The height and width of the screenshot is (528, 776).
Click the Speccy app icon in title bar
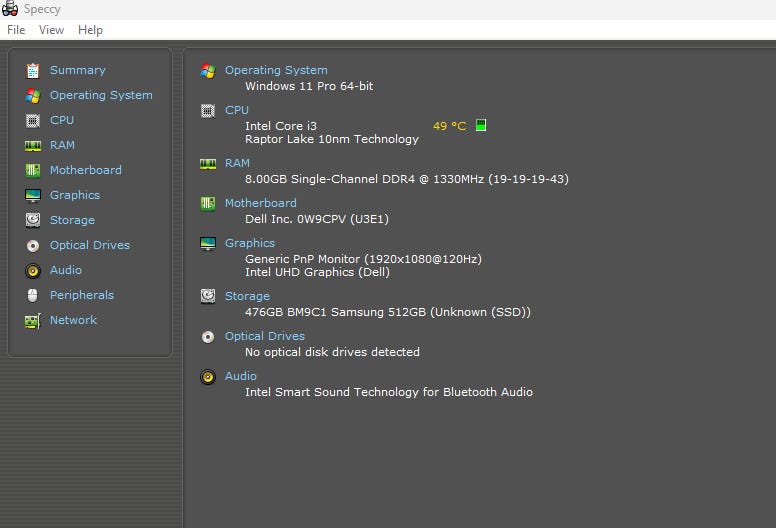tap(10, 9)
